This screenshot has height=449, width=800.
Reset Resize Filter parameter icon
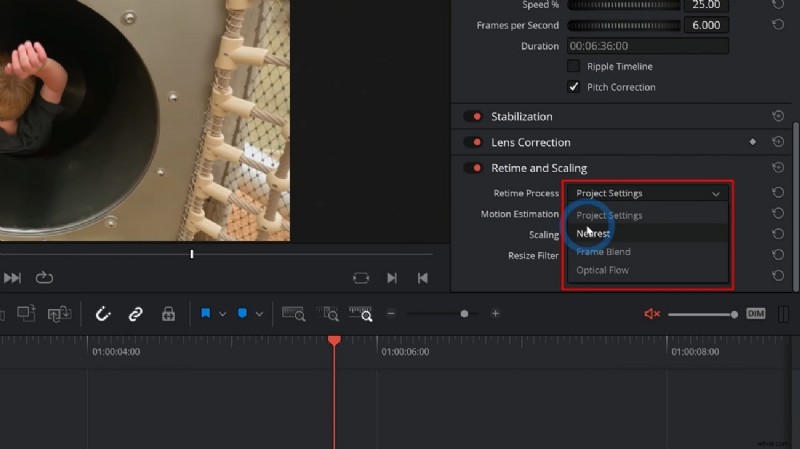tap(778, 255)
